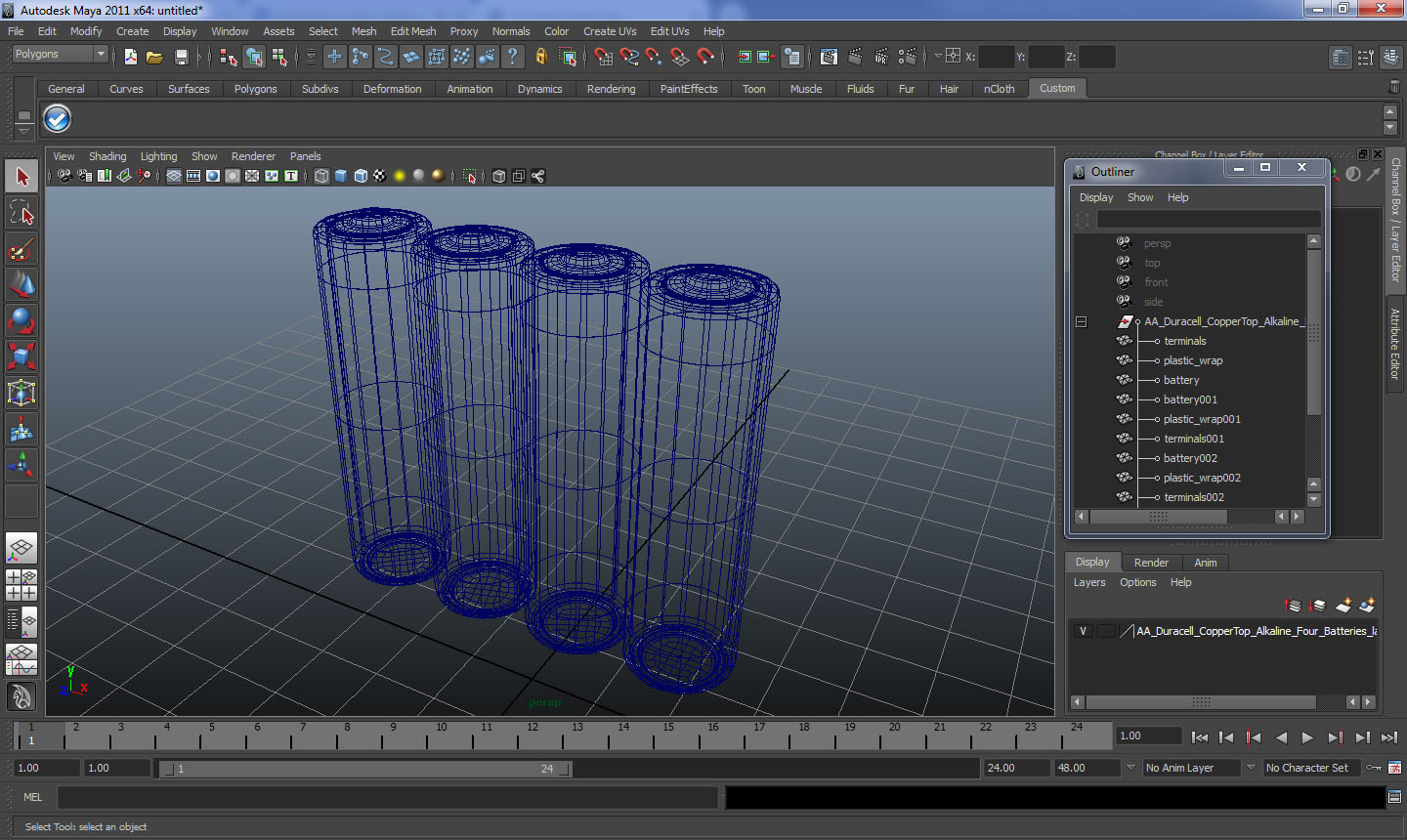The height and width of the screenshot is (840, 1407).
Task: Pick the Rotate tool sphere icon
Action: tap(21, 320)
